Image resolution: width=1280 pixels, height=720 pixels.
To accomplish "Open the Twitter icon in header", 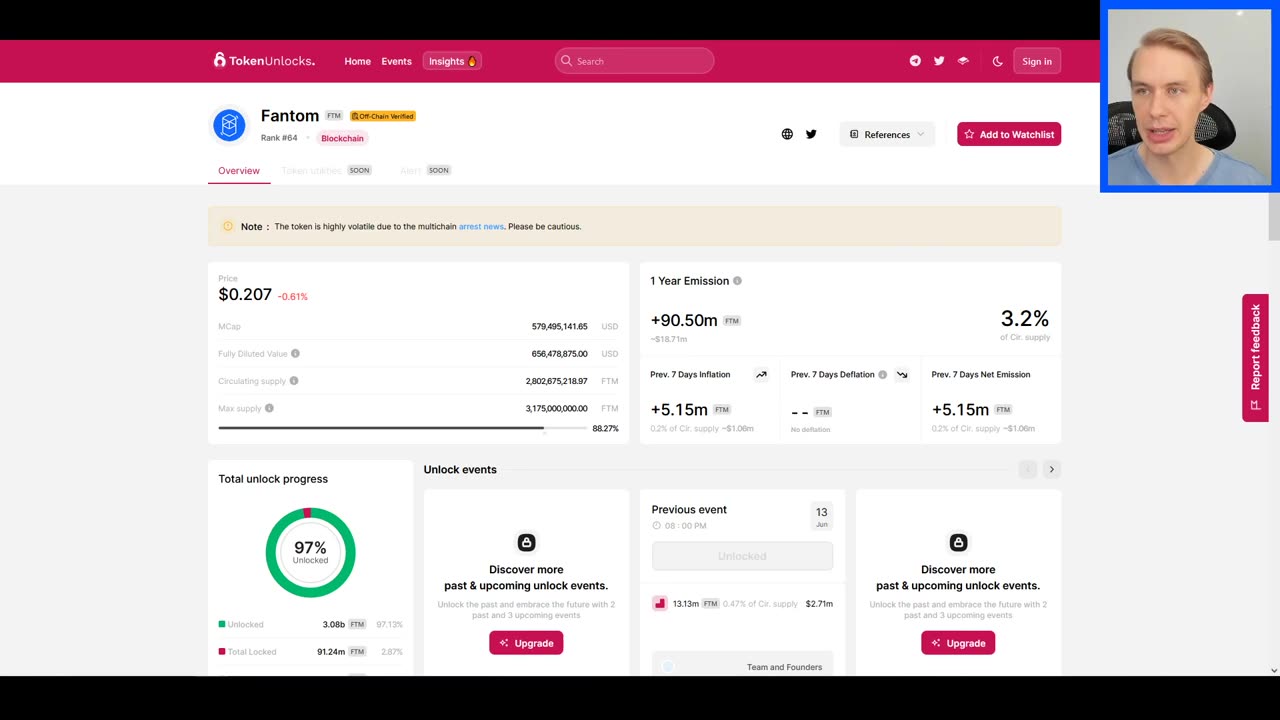I will 939,61.
